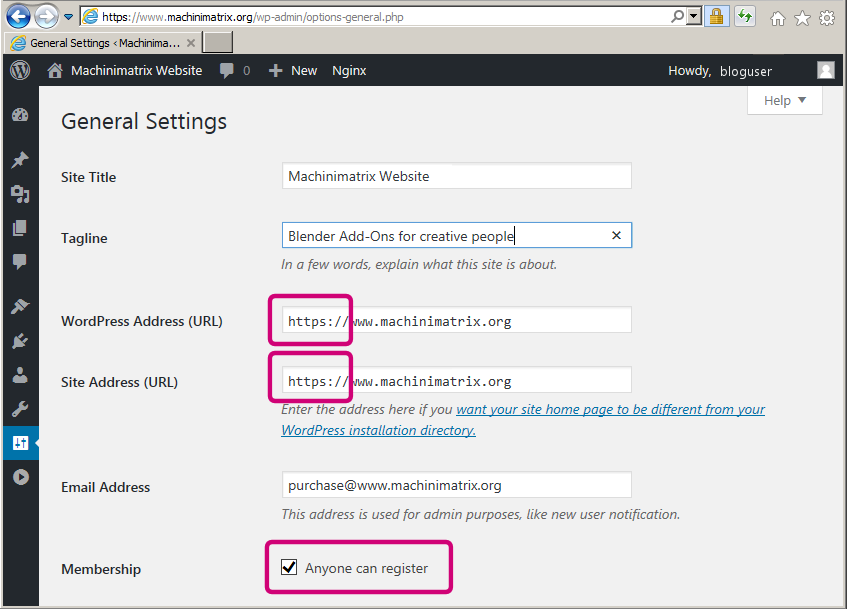Open Comments in the sidebar
Viewport: 847px width, 609px height.
[20, 262]
